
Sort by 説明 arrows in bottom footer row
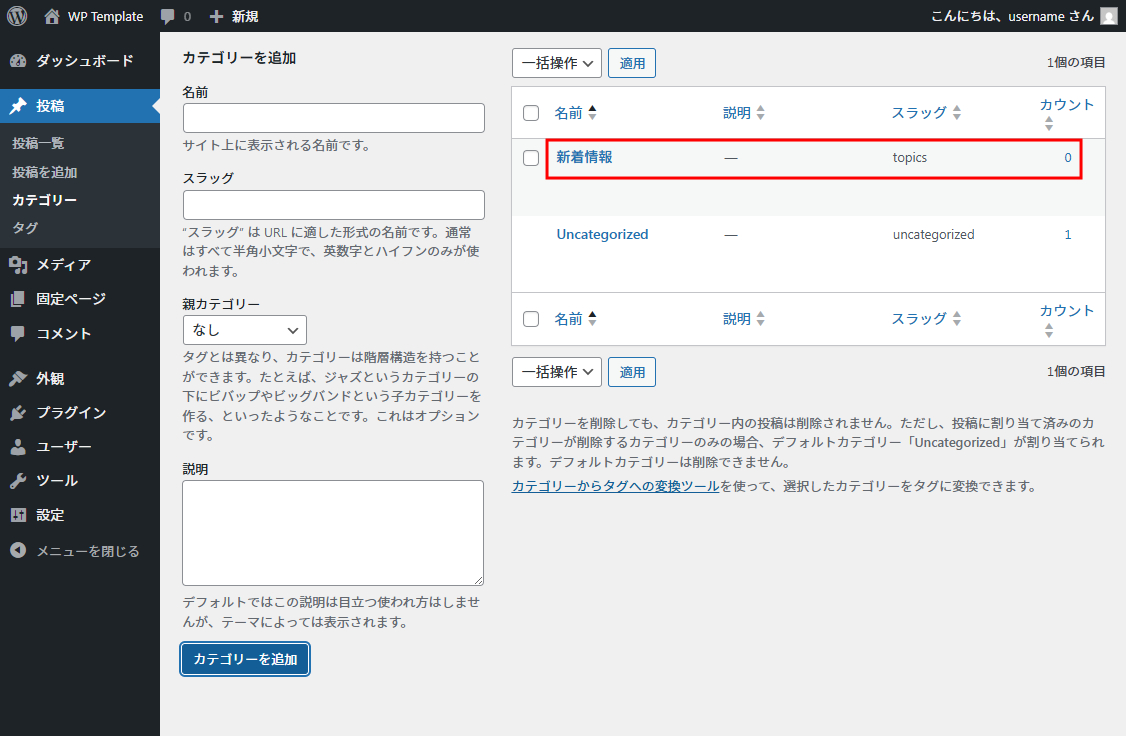760,319
